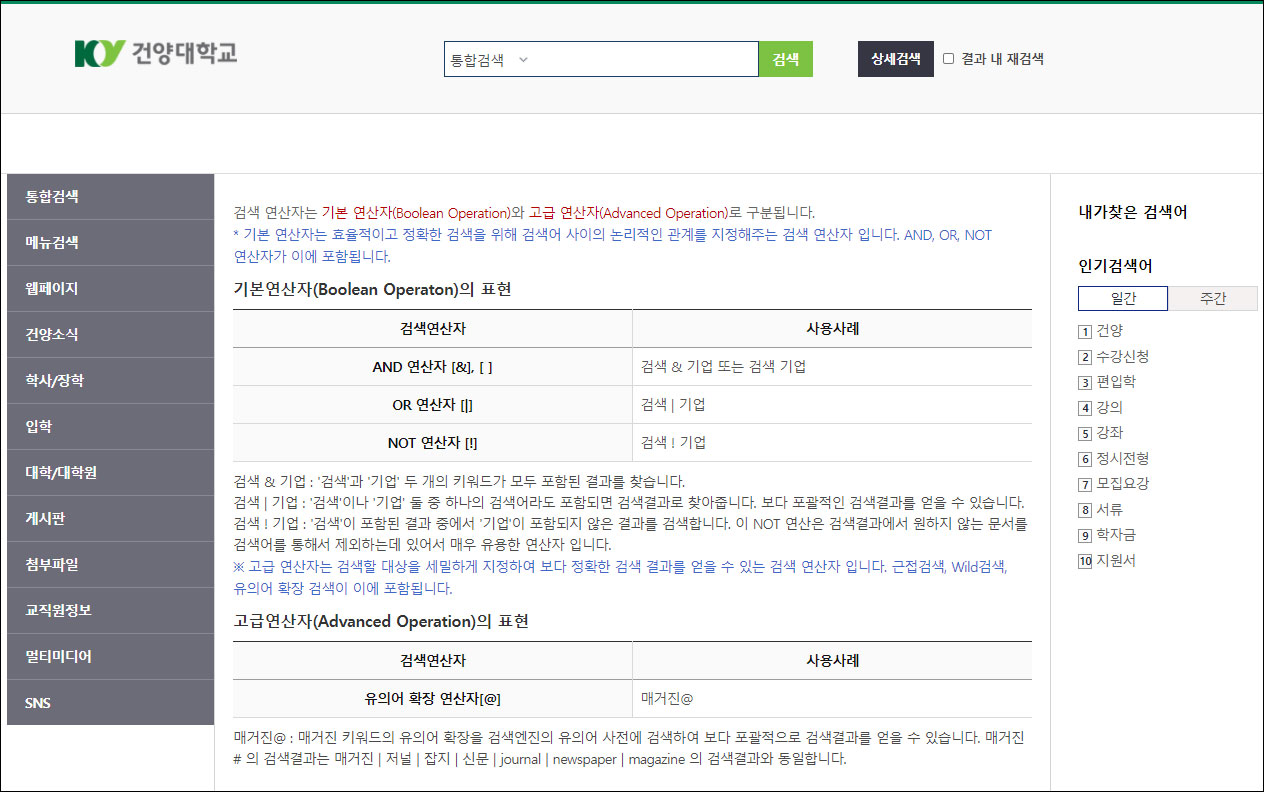Screen dimensions: 1264x792
Task: Click the '검색 & 기업 또는 검색 기업' example cell
Action: tap(832, 367)
